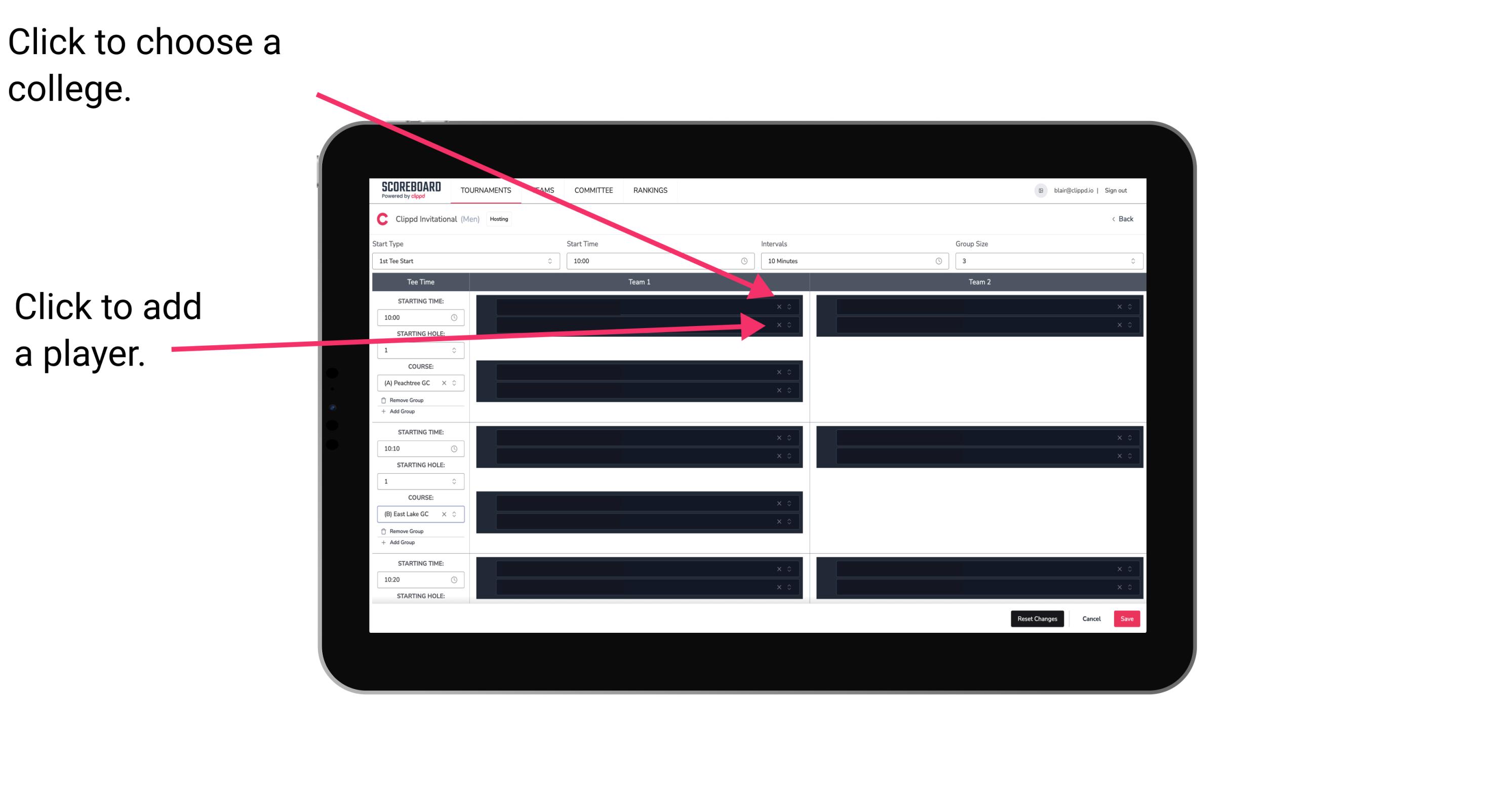Image resolution: width=1510 pixels, height=812 pixels.
Task: Click the Peachtree GC X remove icon
Action: coord(444,383)
